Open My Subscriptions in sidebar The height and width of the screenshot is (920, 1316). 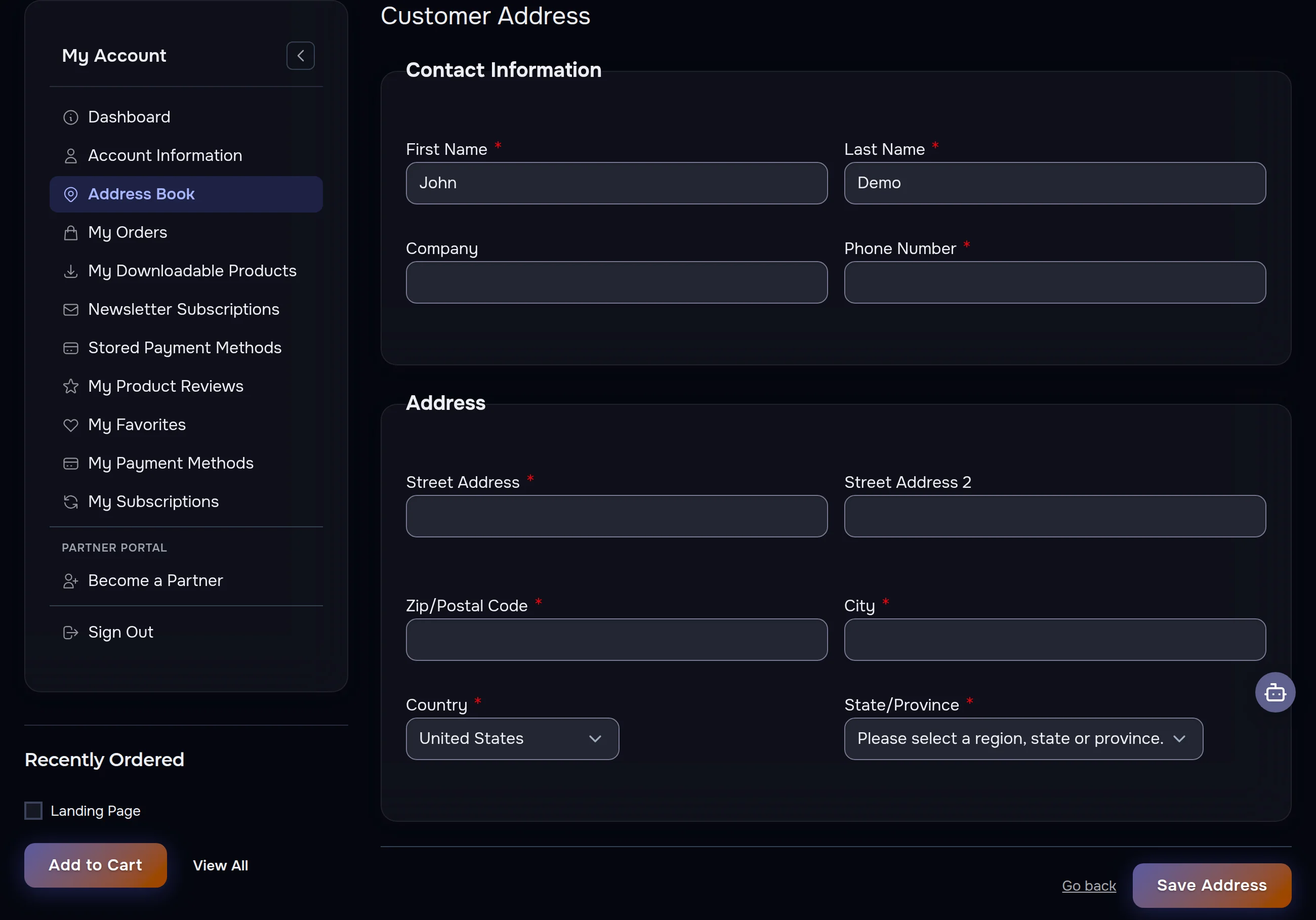tap(186, 501)
